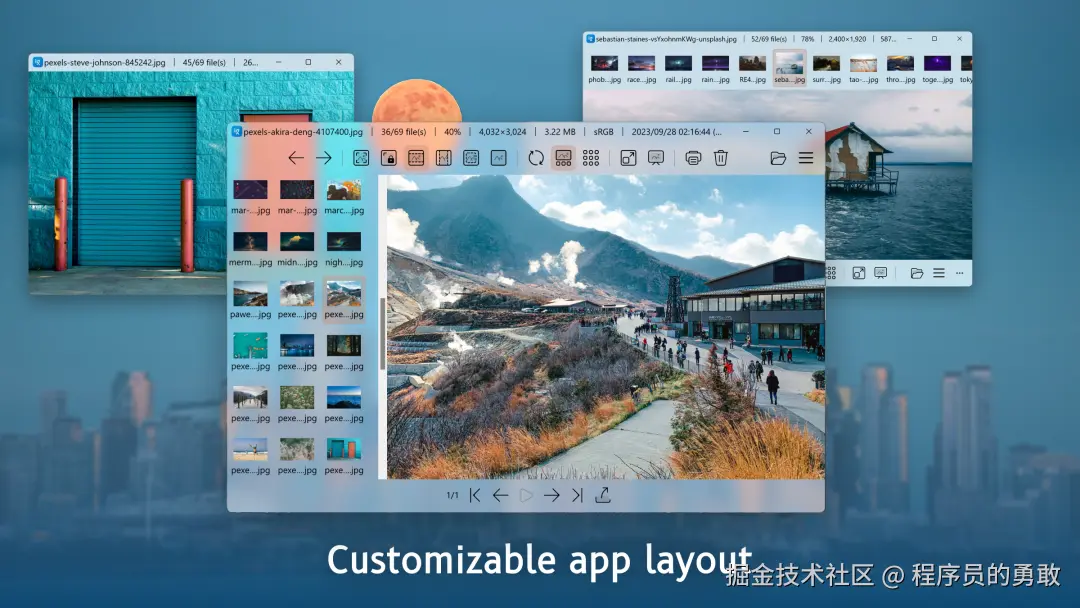Image resolution: width=1080 pixels, height=608 pixels.
Task: Refresh image with circular arrows icon
Action: pos(536,158)
